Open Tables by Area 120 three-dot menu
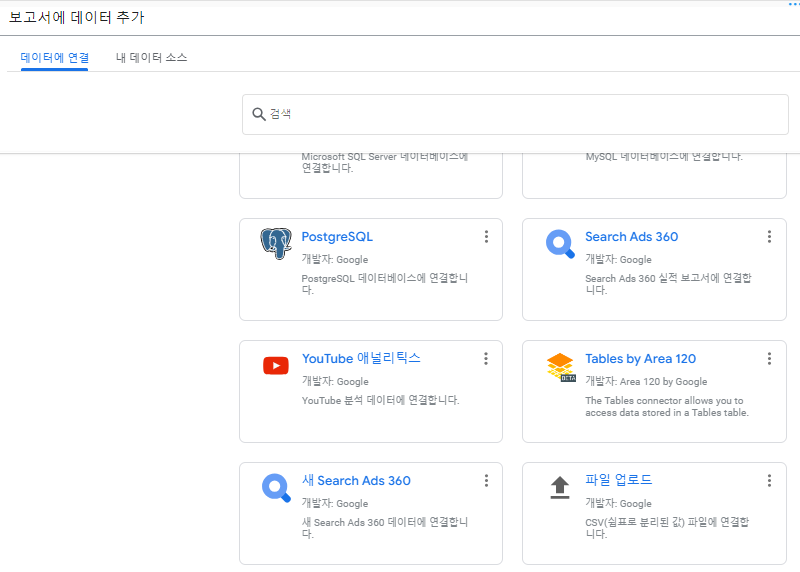 [769, 358]
